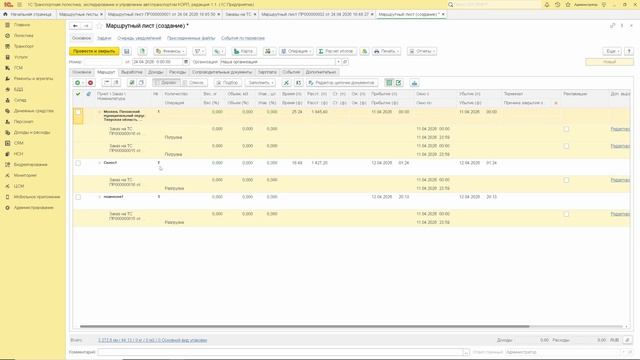Switch to the Расходы tab
This screenshot has height=360, width=640.
click(x=178, y=72)
